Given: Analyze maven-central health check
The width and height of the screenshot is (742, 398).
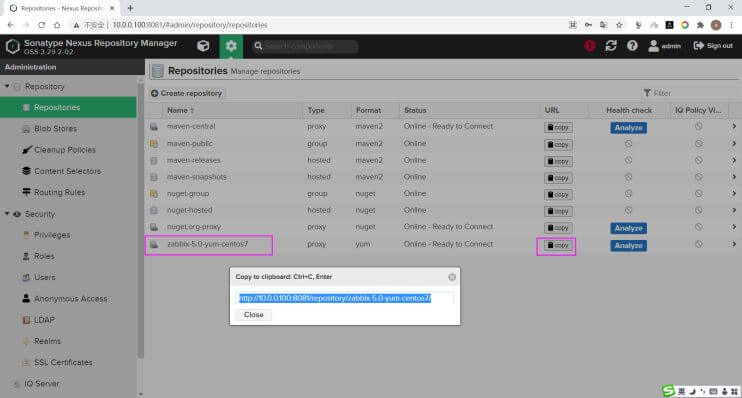Looking at the screenshot, I should coord(628,128).
